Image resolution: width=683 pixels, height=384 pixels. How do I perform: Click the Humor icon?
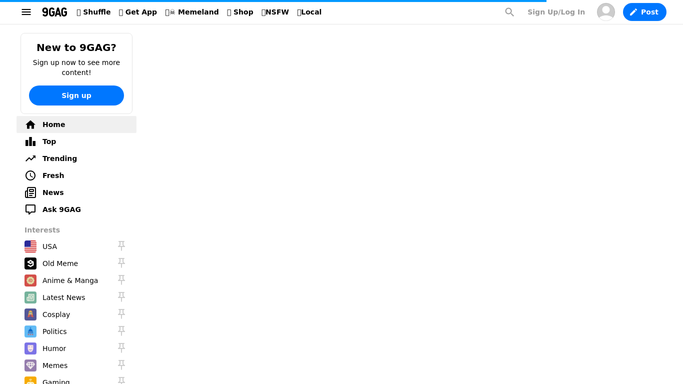pos(30,348)
